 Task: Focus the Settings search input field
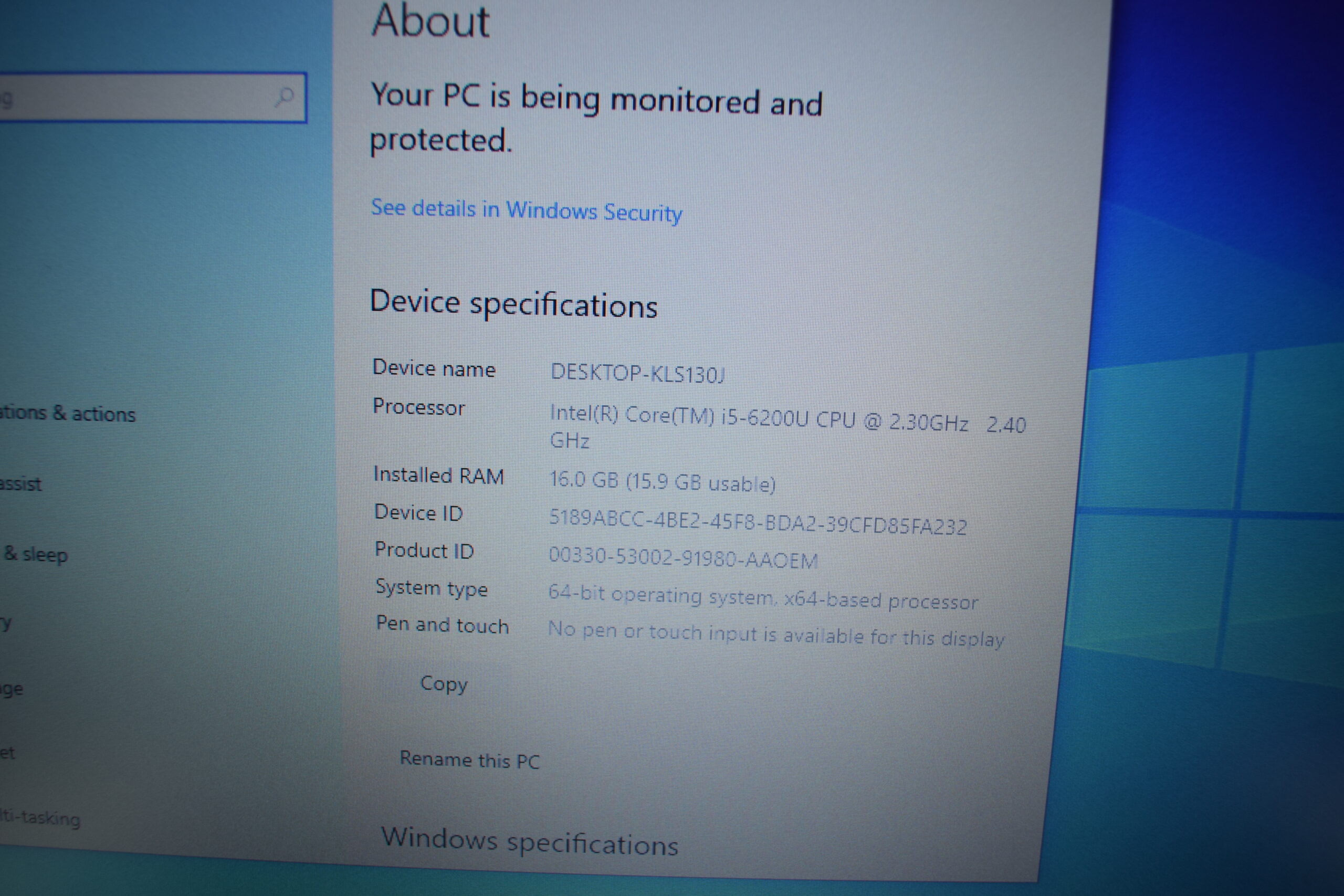[x=153, y=98]
